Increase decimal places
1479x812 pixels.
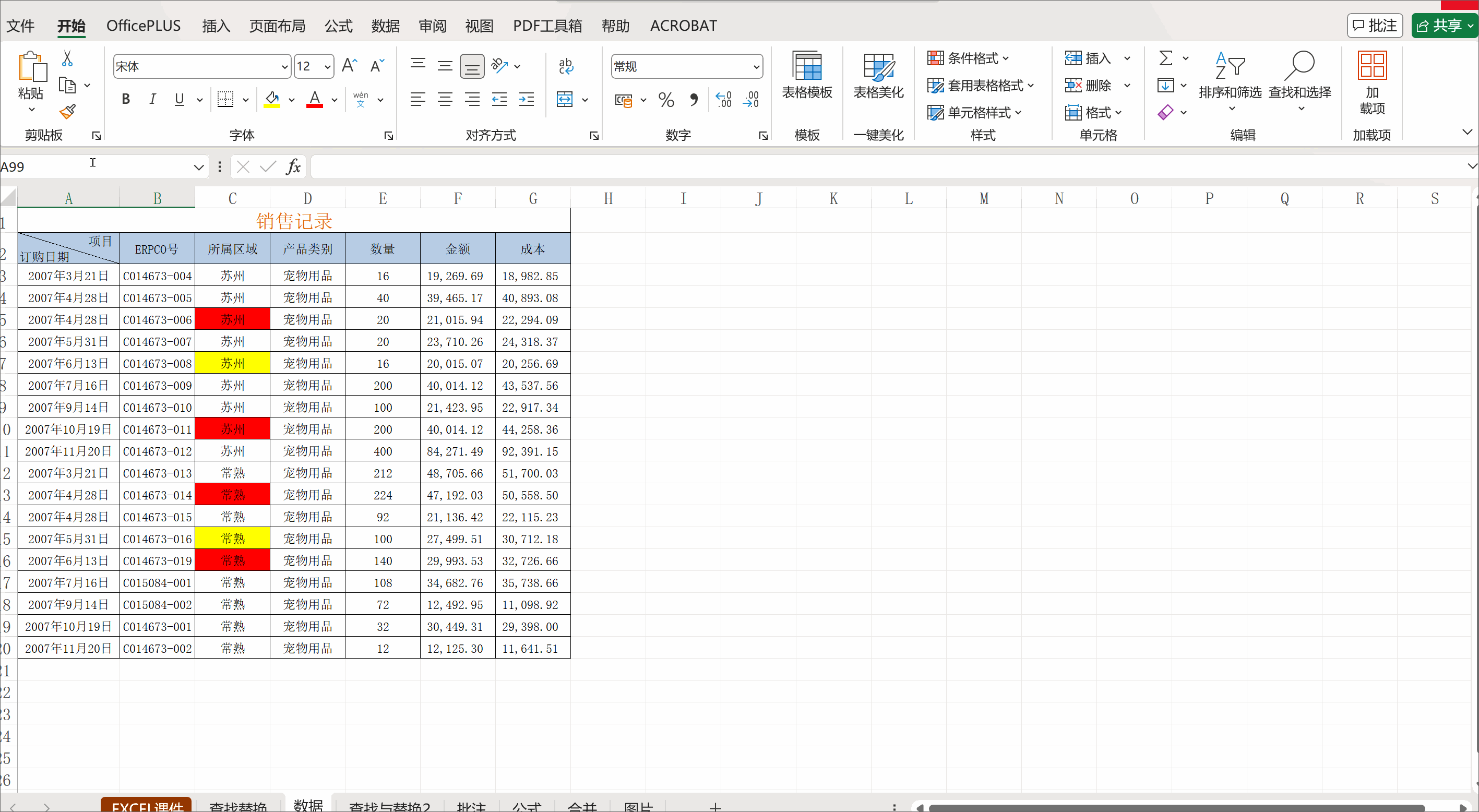[723, 99]
